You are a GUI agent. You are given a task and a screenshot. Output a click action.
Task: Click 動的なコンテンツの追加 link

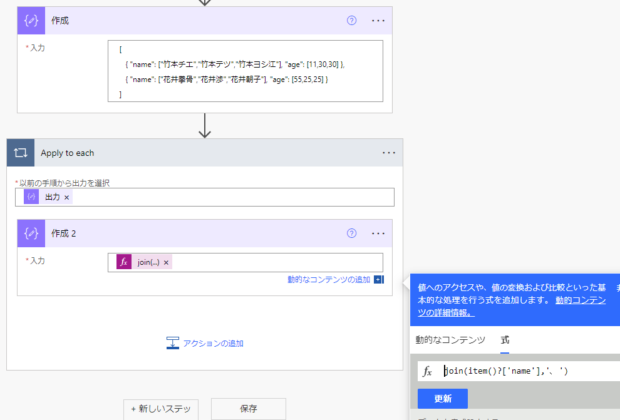(329, 280)
